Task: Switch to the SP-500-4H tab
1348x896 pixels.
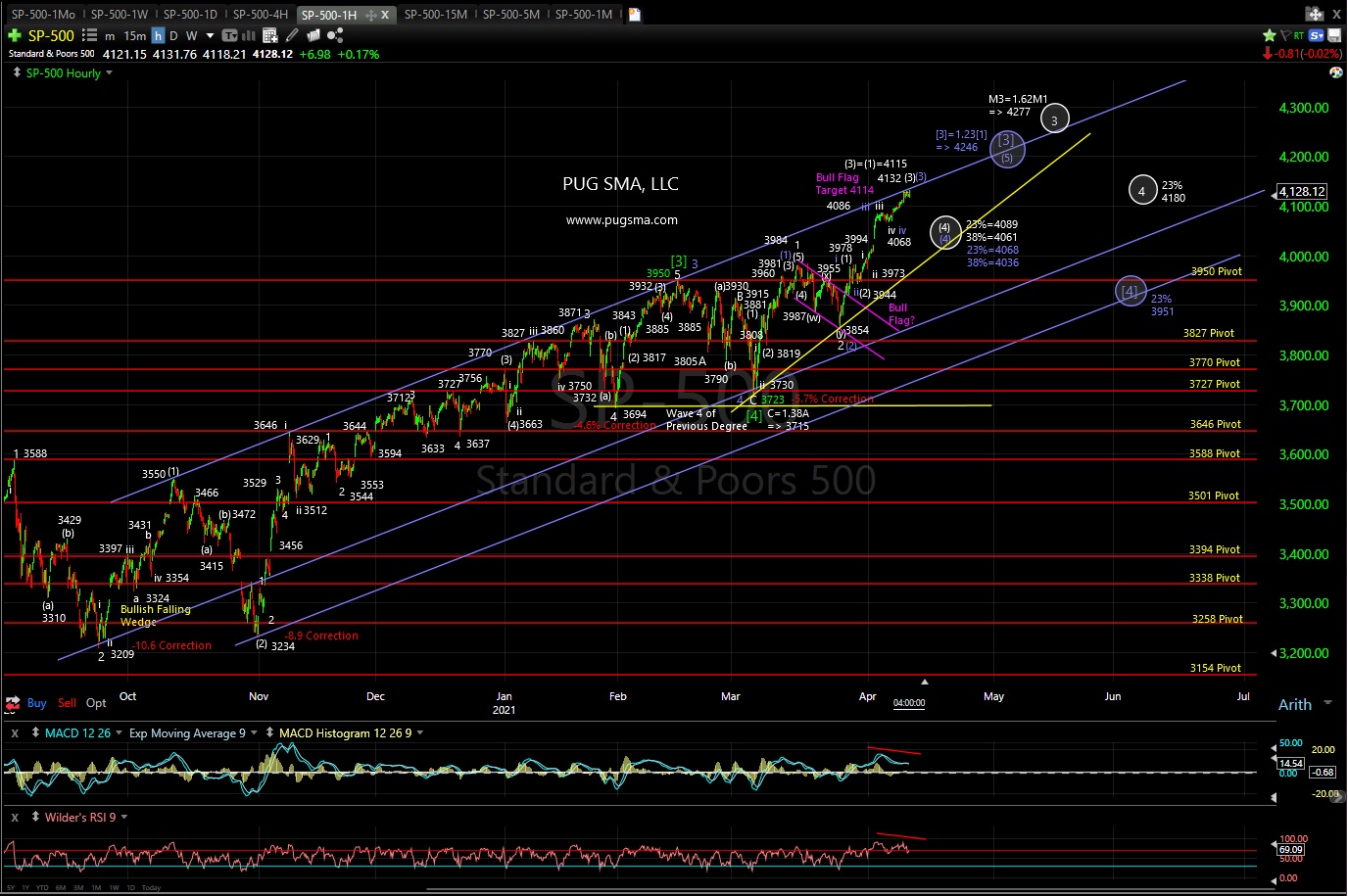Action: (x=261, y=15)
